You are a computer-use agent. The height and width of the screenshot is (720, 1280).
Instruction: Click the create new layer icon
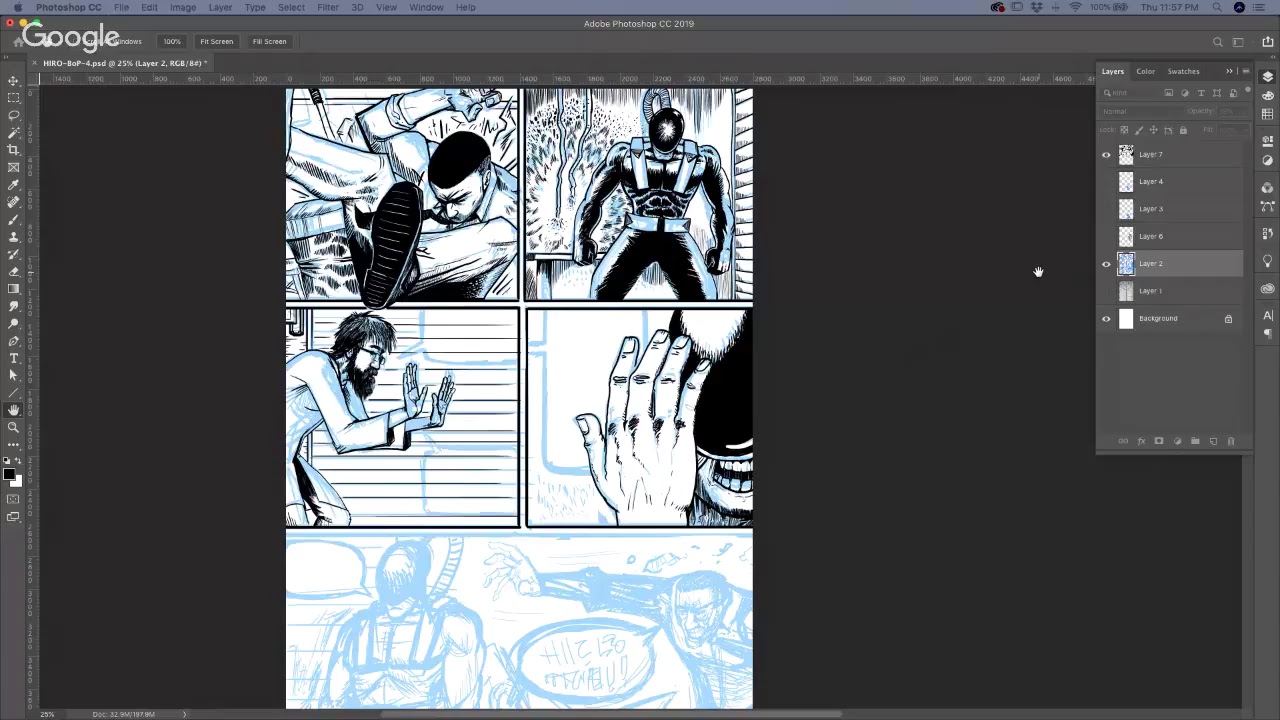(1213, 441)
